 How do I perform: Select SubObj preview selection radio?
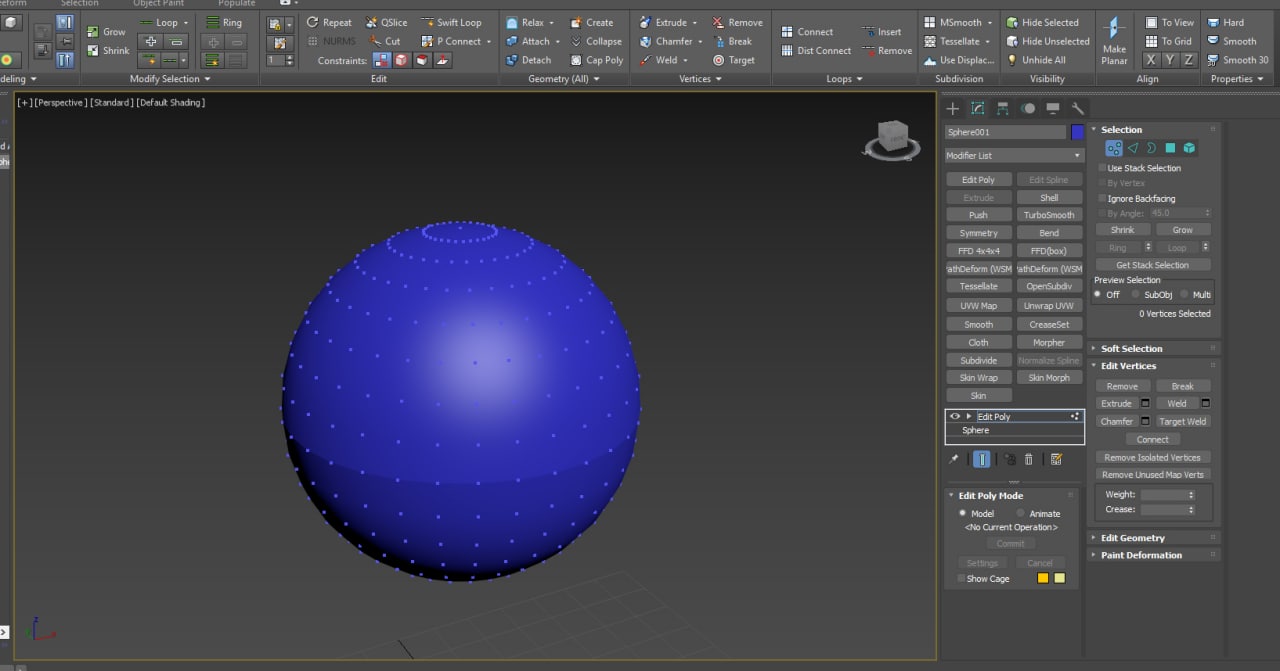point(1136,294)
